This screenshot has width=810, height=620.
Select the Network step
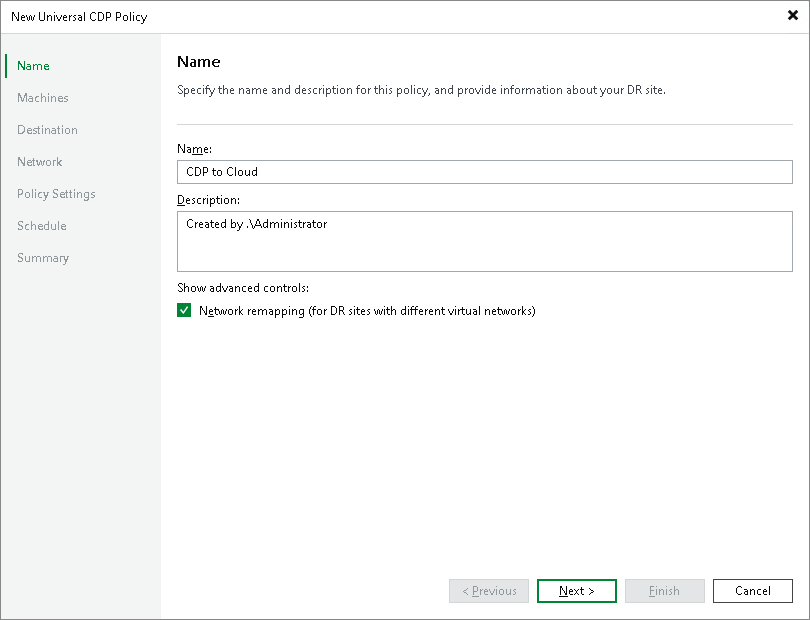39,161
